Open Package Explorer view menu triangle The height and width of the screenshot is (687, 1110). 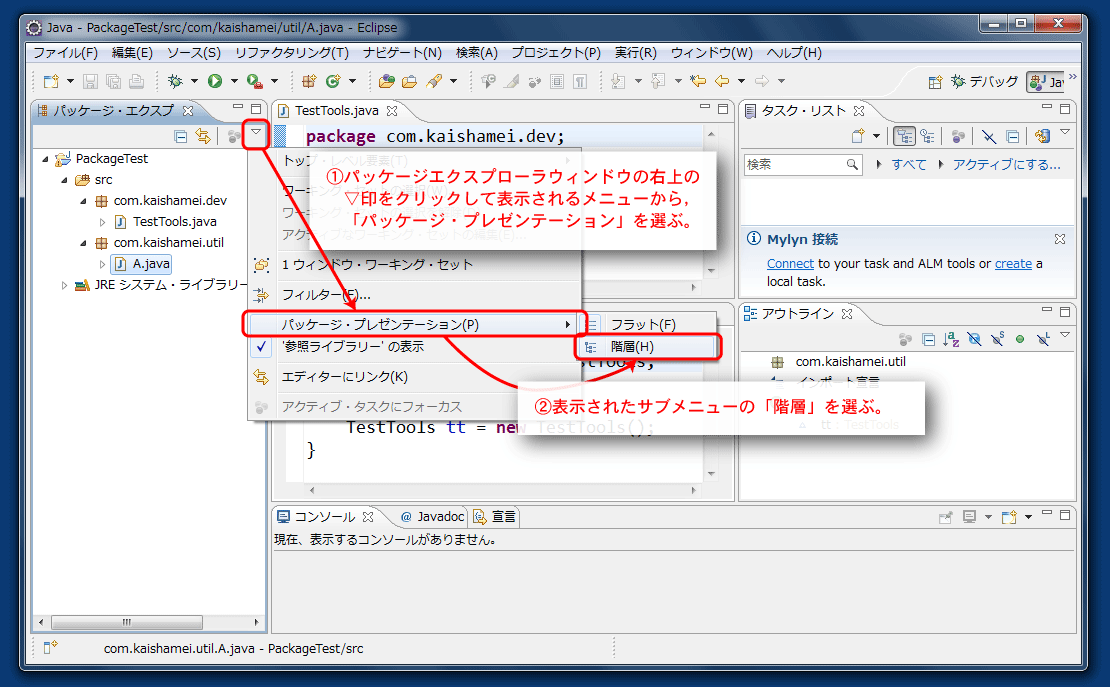coord(256,132)
